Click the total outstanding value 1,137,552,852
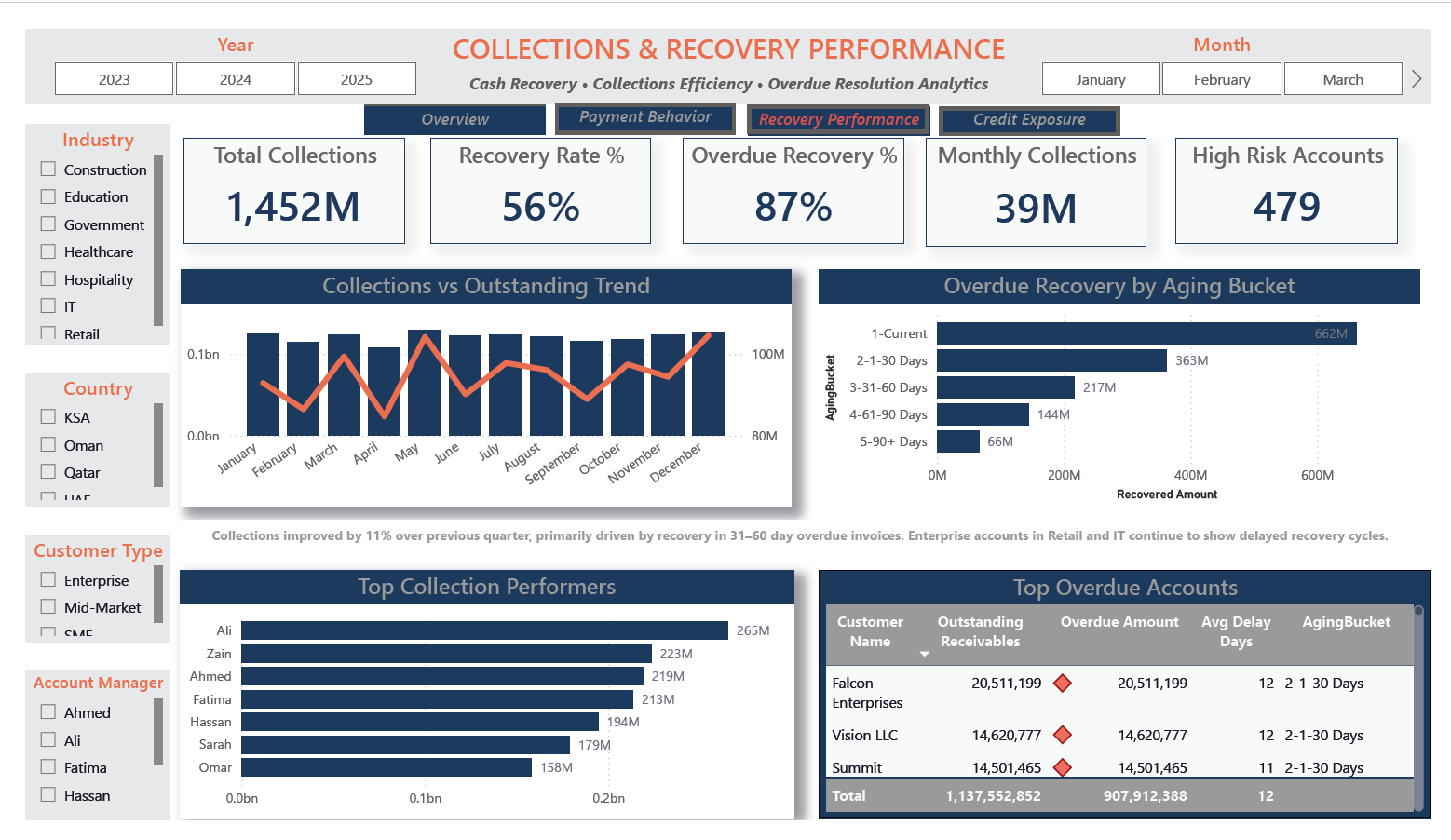The width and height of the screenshot is (1451, 840). click(x=993, y=796)
